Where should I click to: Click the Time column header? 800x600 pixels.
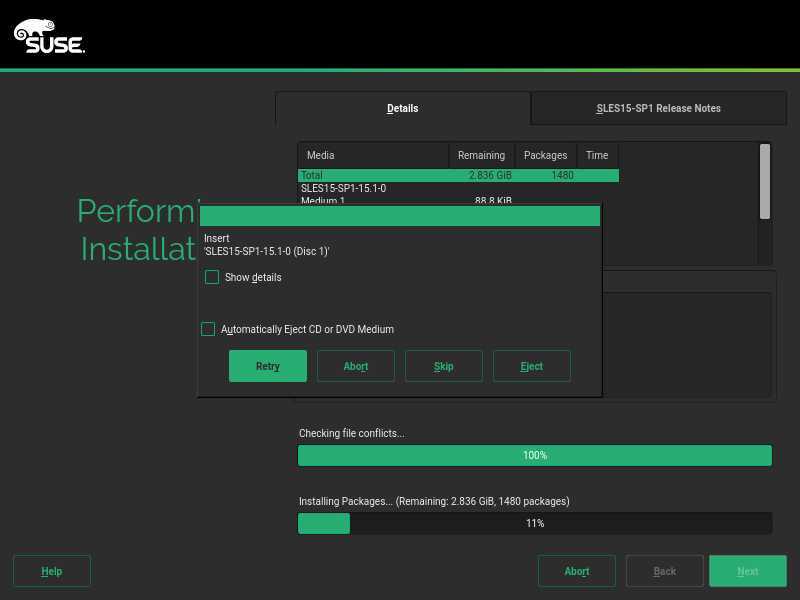597,155
